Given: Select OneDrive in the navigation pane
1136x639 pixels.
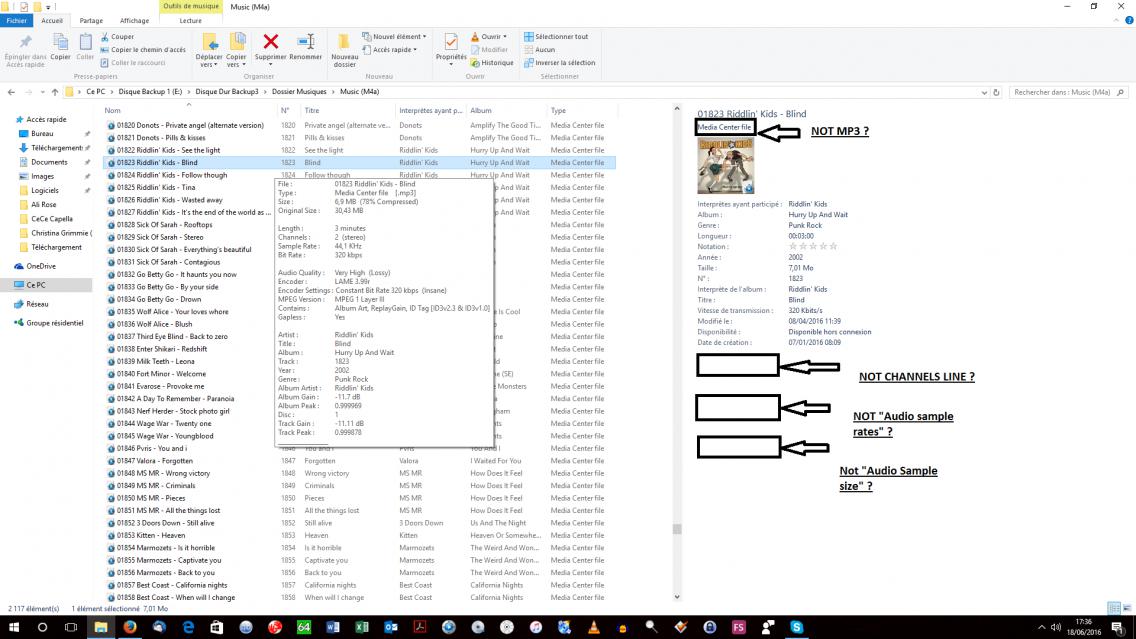Looking at the screenshot, I should tap(41, 266).
